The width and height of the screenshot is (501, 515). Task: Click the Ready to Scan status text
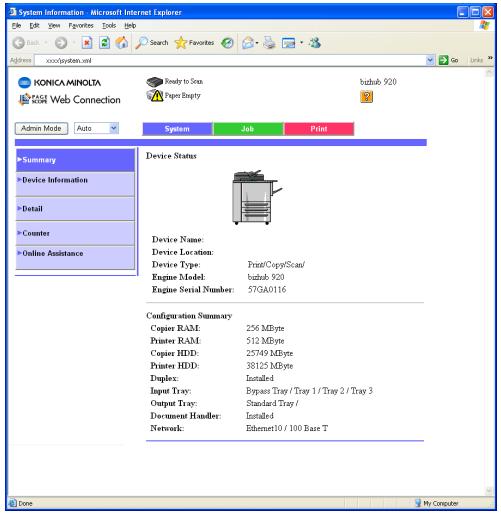point(184,81)
